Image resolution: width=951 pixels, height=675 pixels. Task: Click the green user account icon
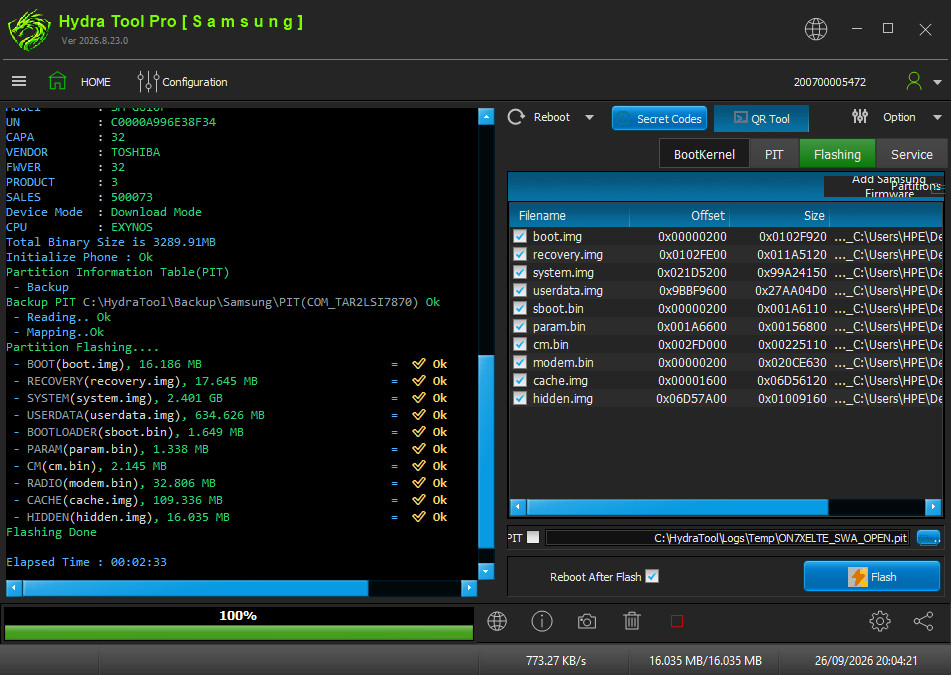(x=913, y=81)
